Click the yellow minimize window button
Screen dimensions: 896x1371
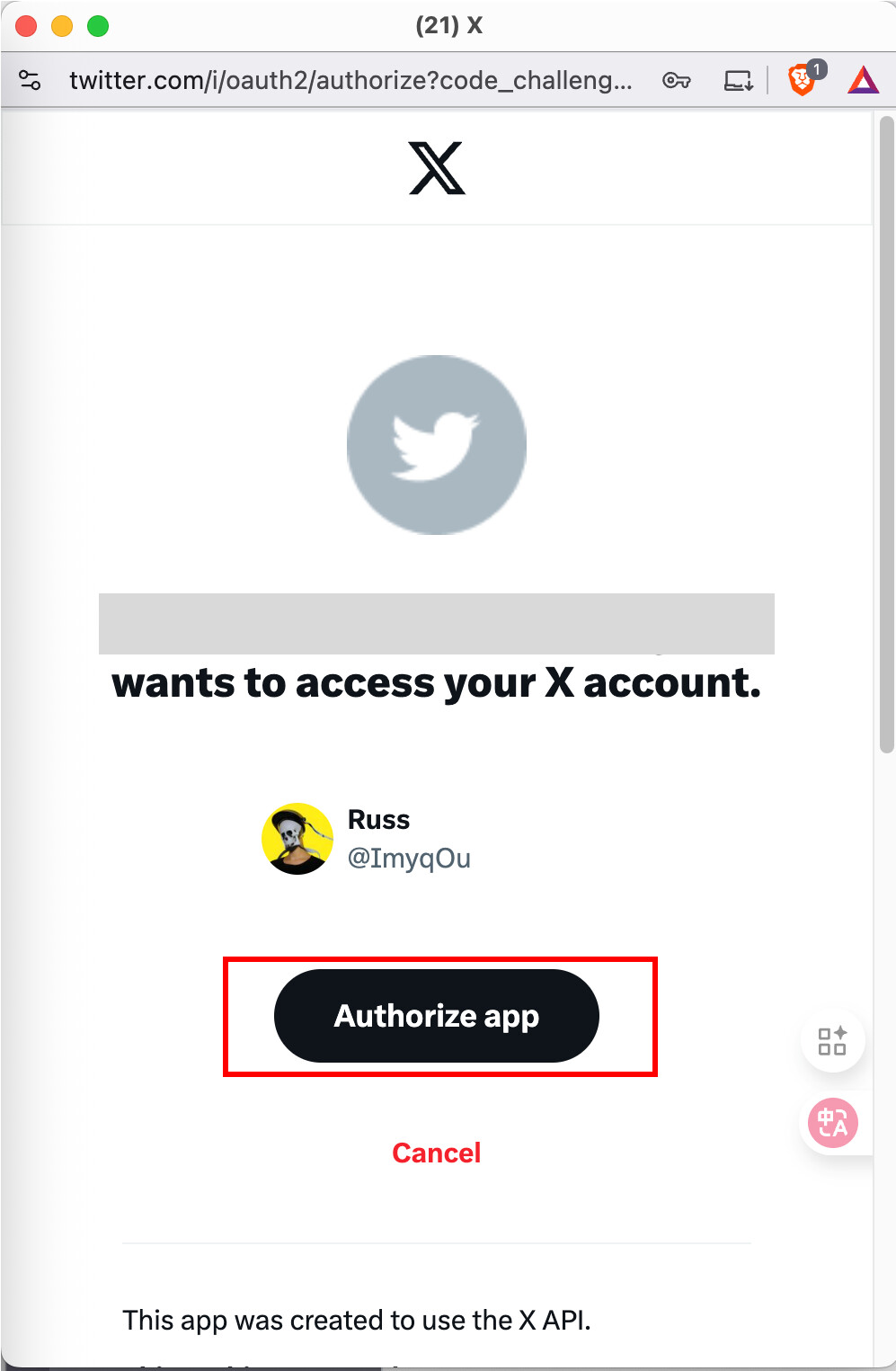tap(62, 26)
